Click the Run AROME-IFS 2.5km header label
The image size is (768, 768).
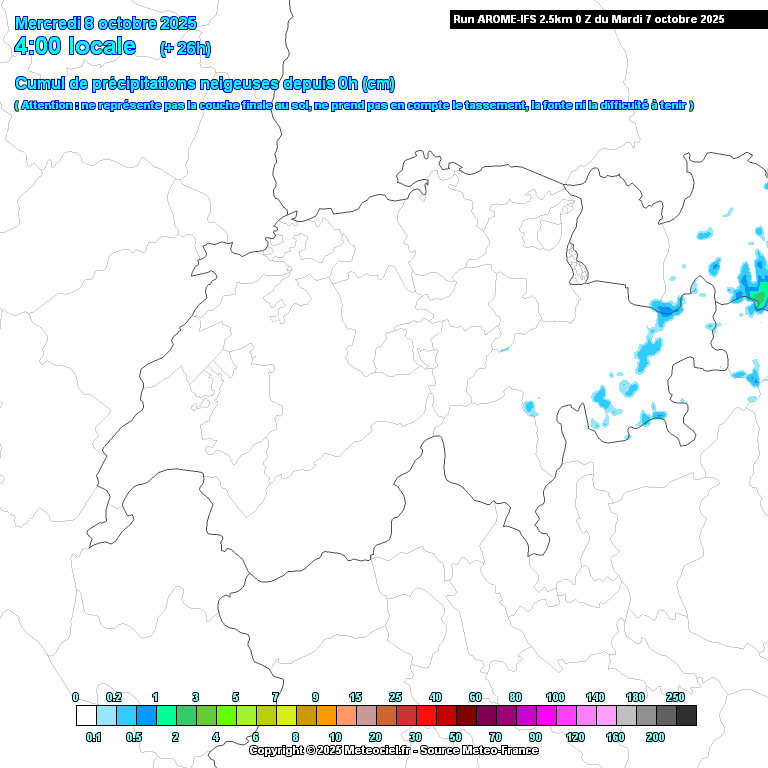click(x=588, y=19)
